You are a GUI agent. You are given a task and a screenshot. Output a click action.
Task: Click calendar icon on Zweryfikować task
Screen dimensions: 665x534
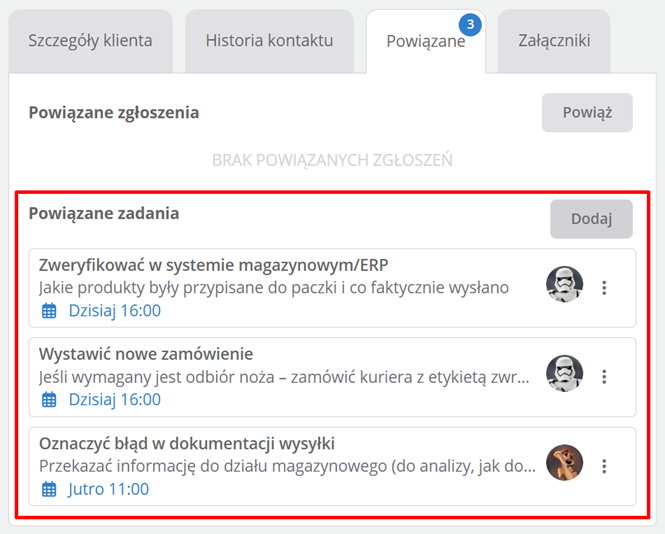[x=49, y=311]
